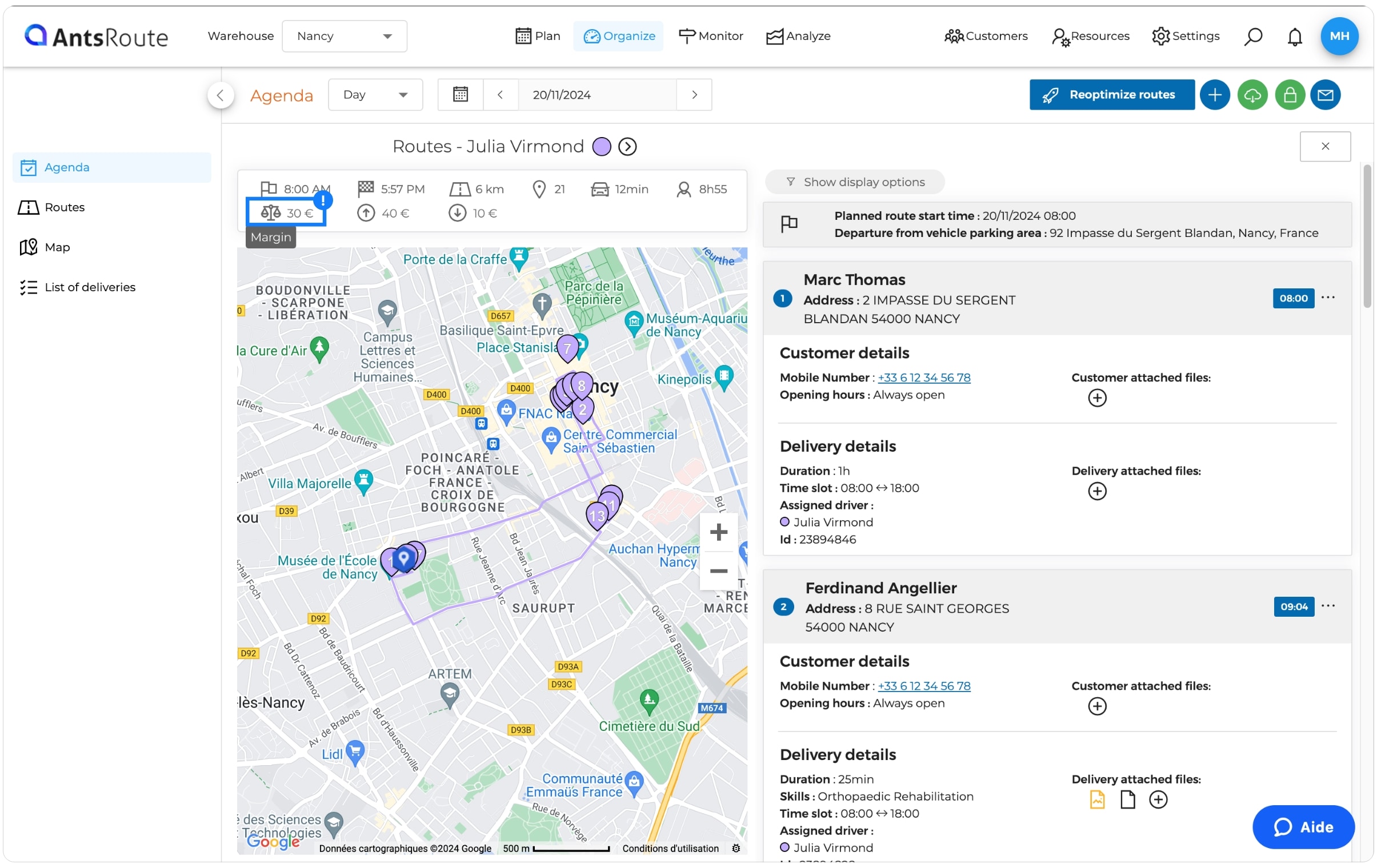
Task: Click the envelope send message icon
Action: coord(1326,95)
